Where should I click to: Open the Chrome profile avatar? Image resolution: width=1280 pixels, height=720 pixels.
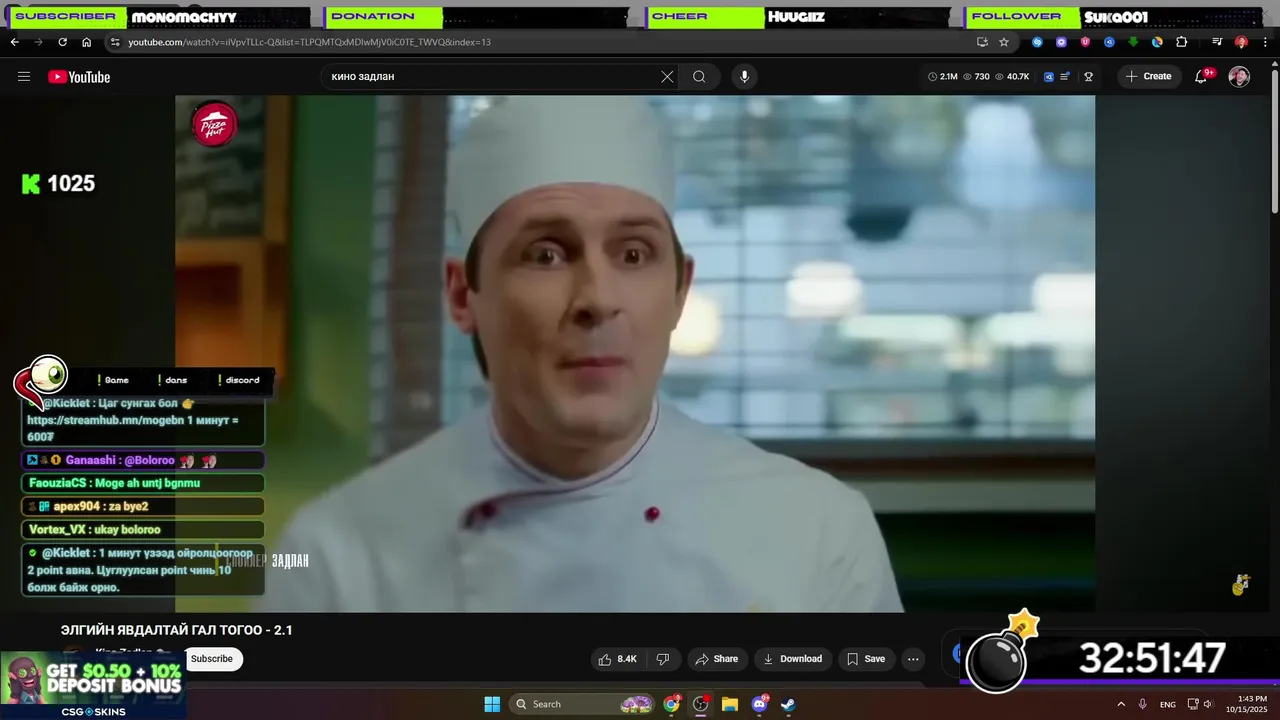point(1241,42)
